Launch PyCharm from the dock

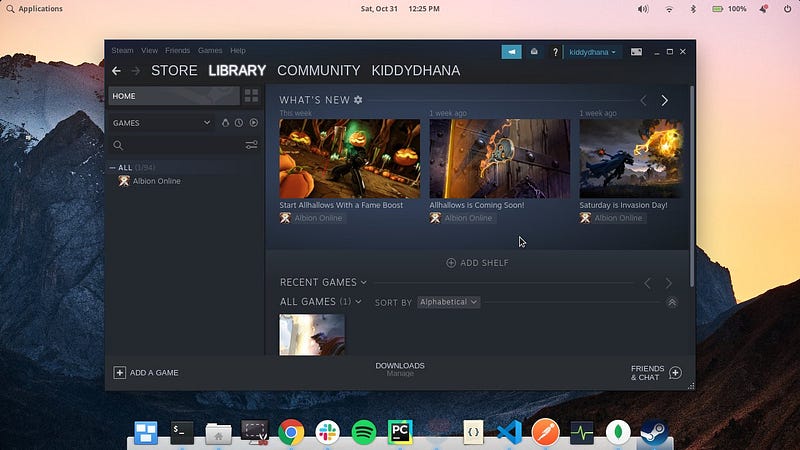click(x=401, y=432)
